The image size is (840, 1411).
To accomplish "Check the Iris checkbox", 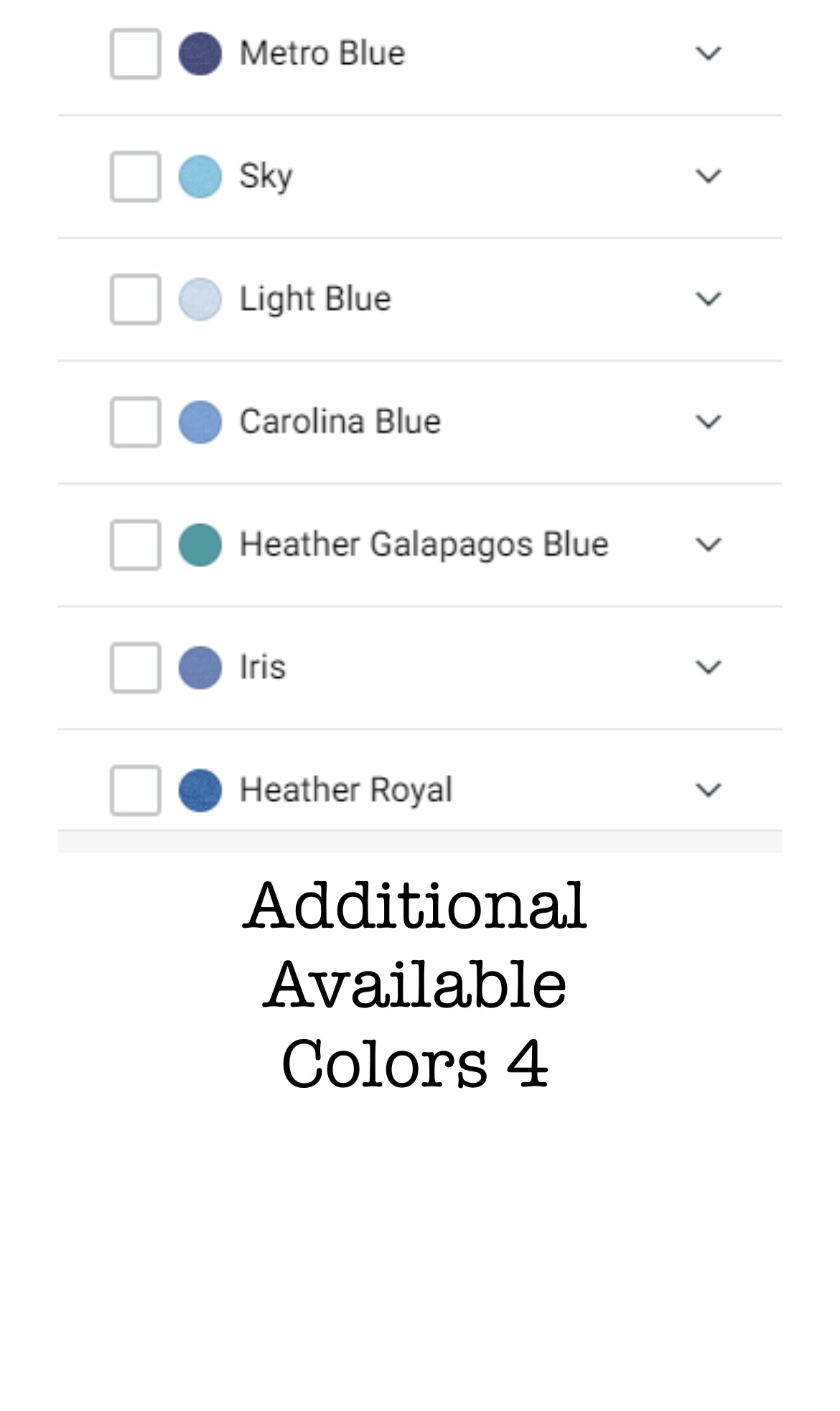I will coord(135,668).
